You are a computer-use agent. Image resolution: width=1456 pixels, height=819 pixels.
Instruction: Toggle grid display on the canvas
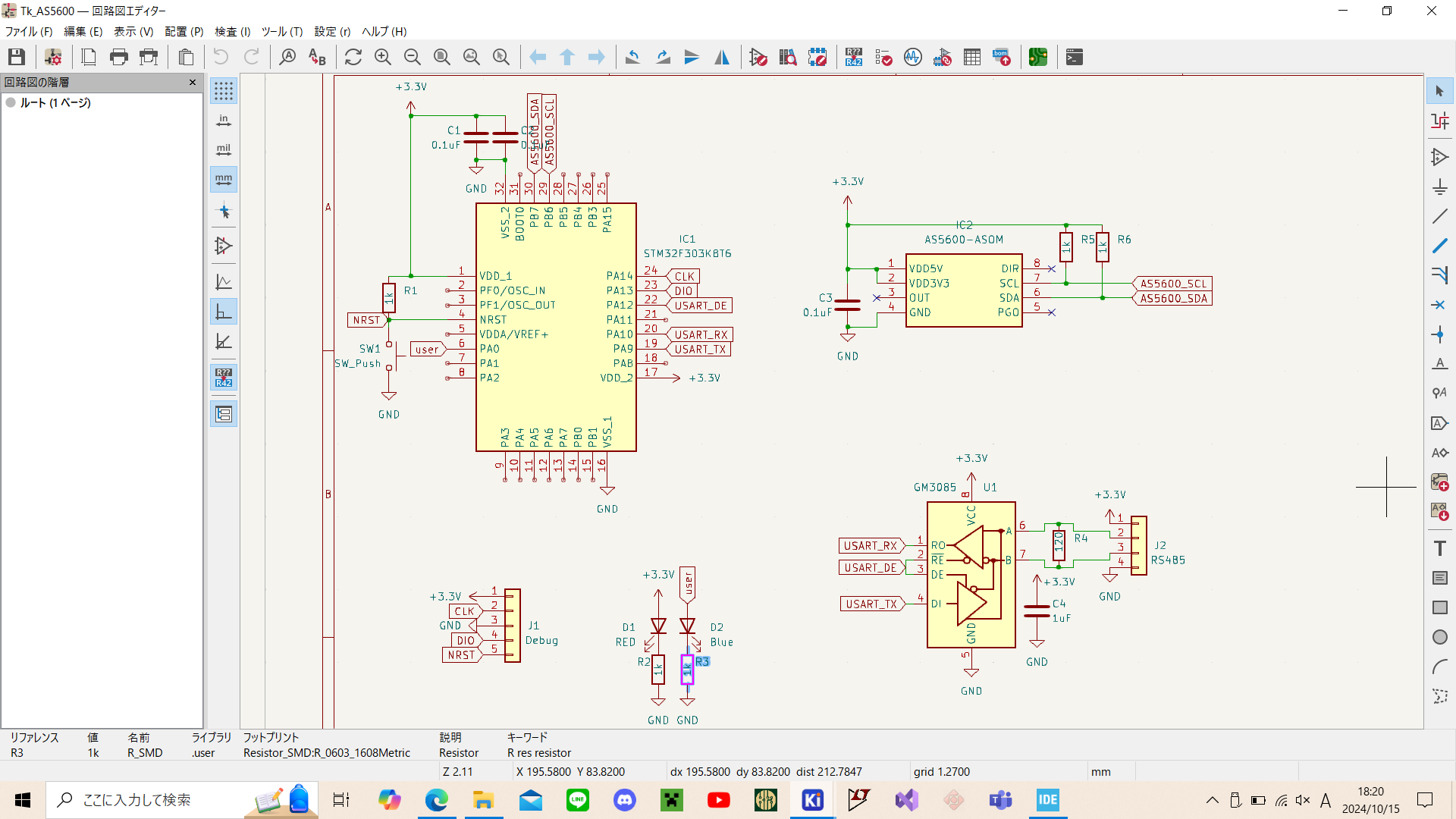pyautogui.click(x=224, y=91)
